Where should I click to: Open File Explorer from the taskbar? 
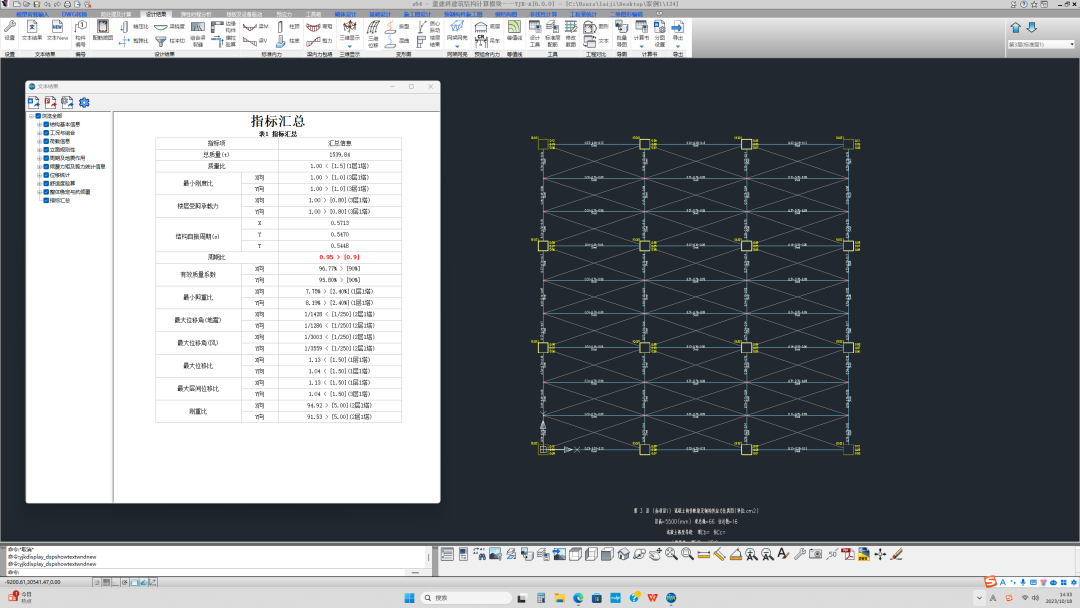coord(559,598)
